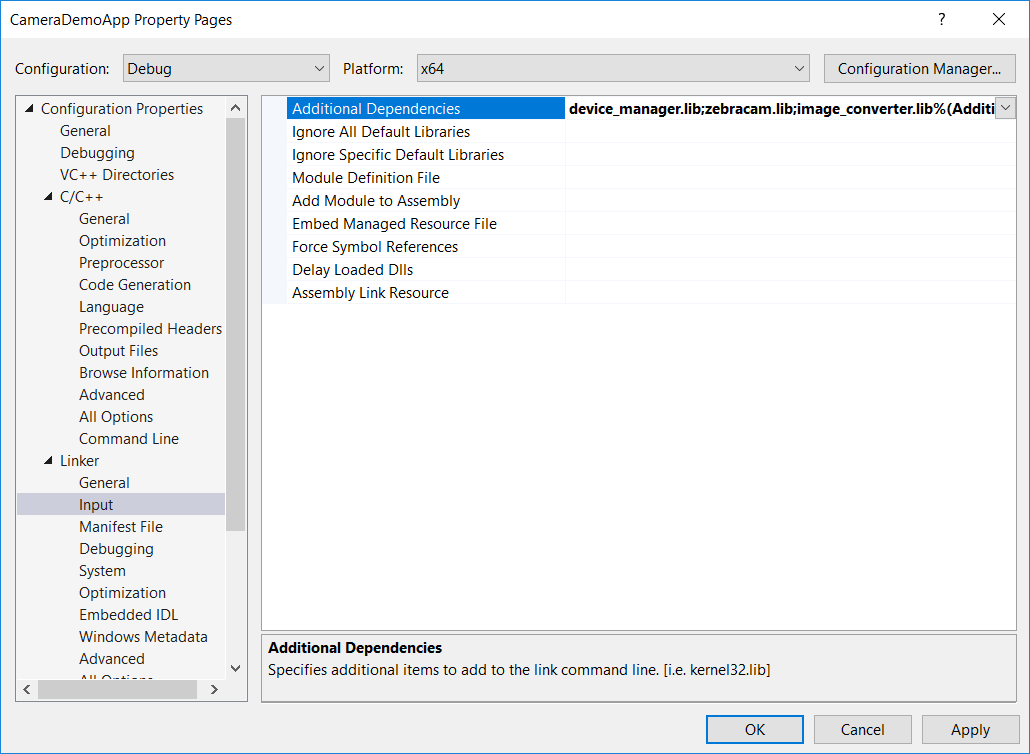Screen dimensions: 1030x754
Task: Apply the current property changes
Action: [x=969, y=729]
